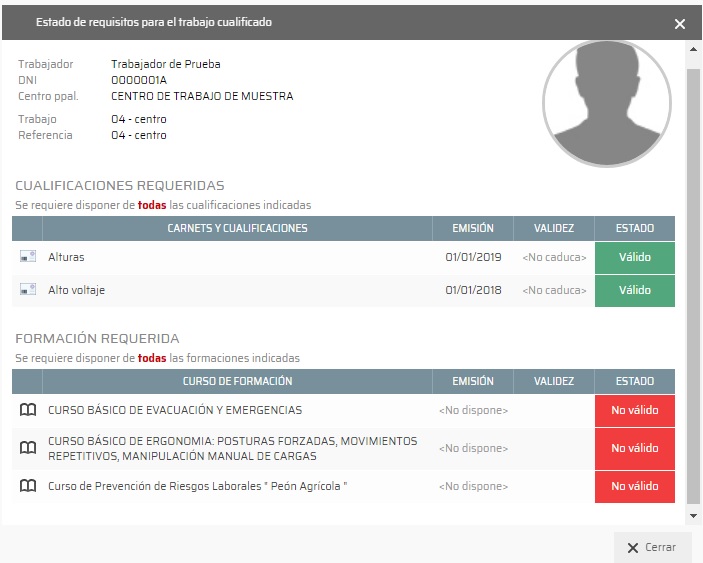Click the card icon beside Alto voltaje
This screenshot has height=563, width=703.
pyautogui.click(x=28, y=290)
